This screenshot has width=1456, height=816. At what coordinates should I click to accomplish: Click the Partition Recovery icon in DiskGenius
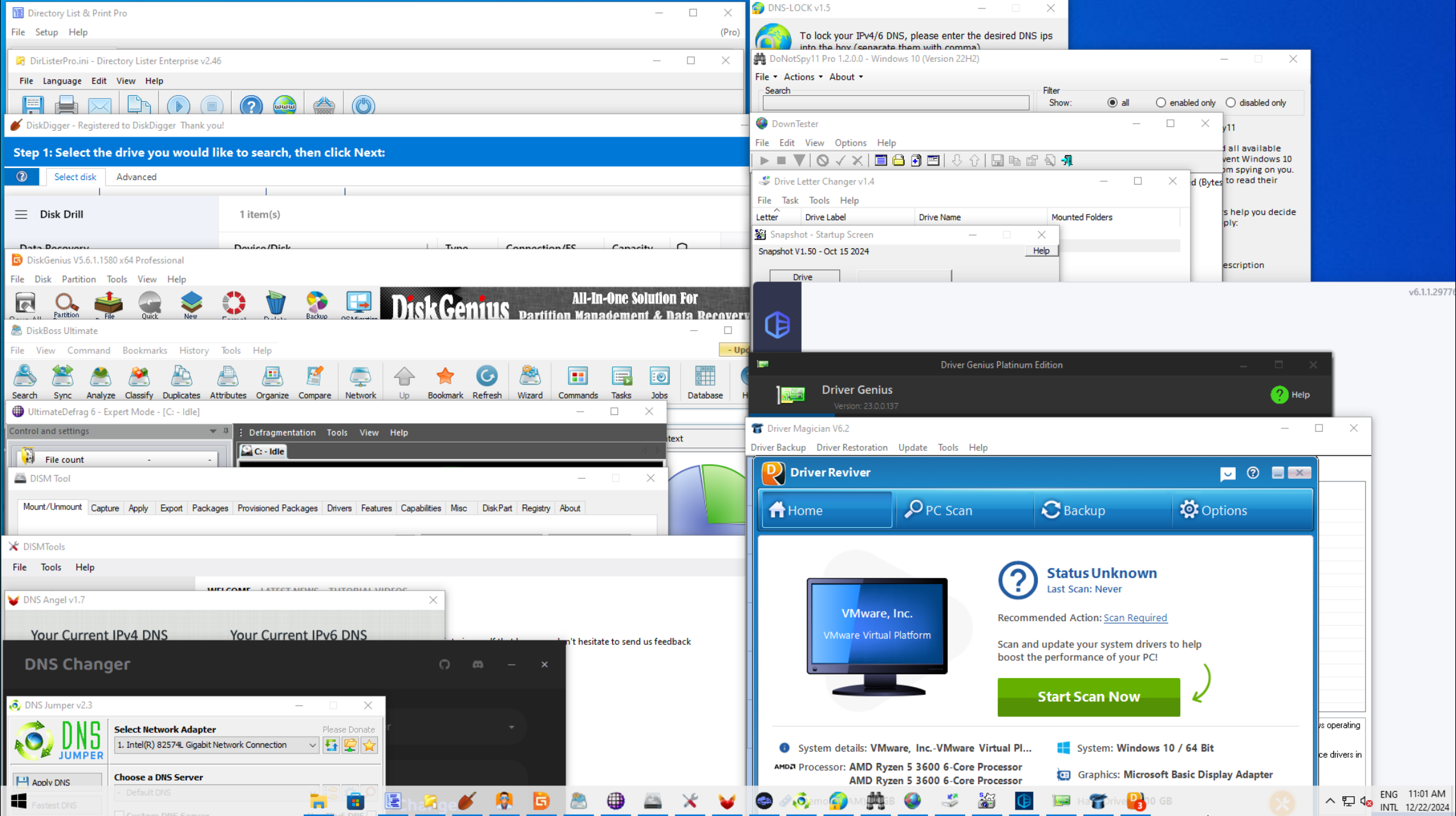coord(66,305)
